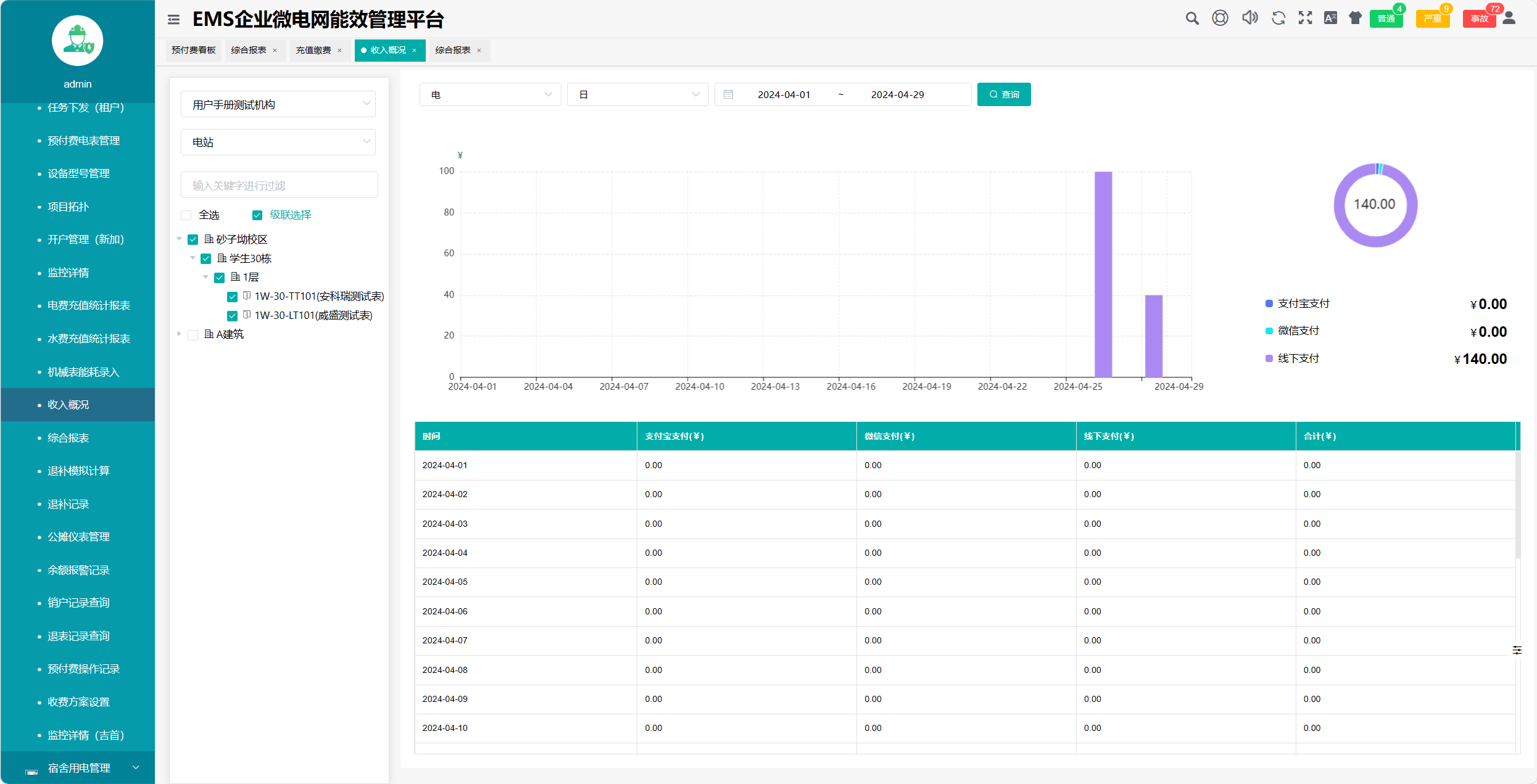Open the language translation icon

click(1330, 19)
